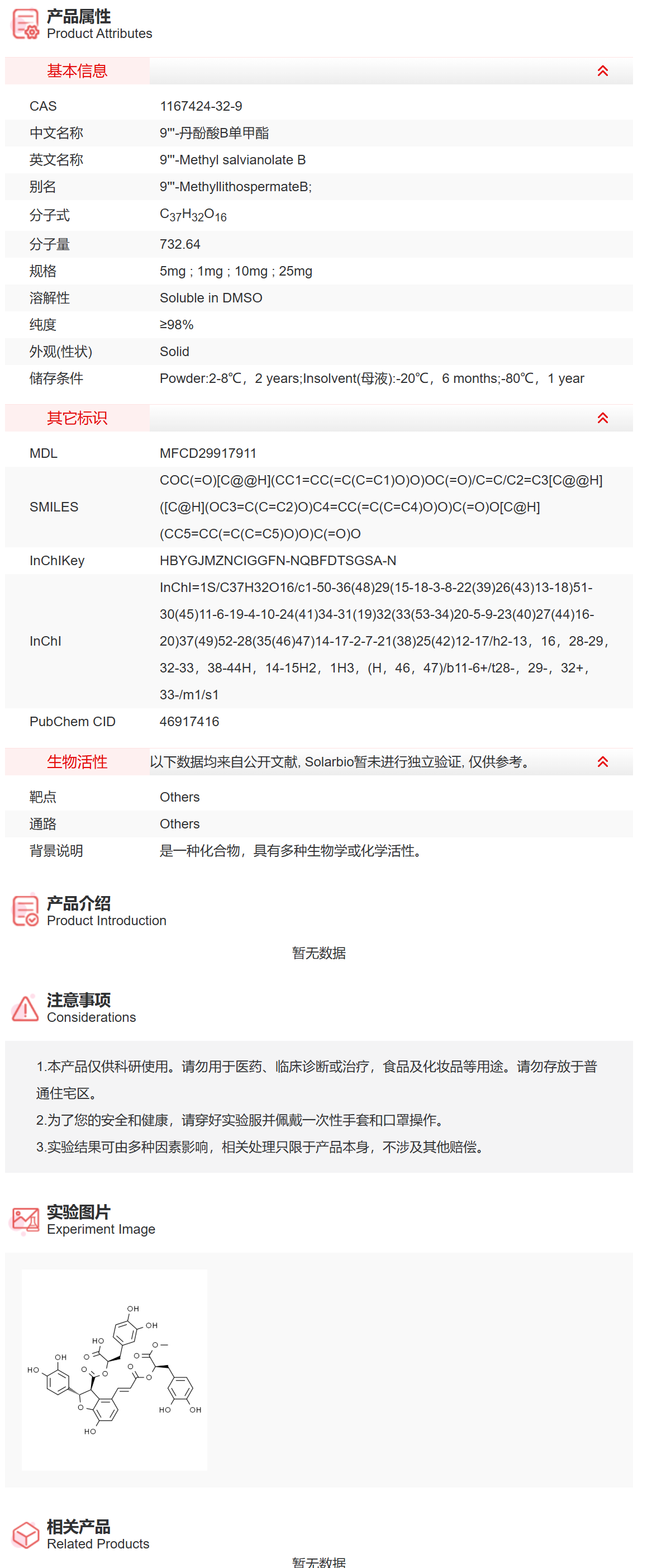Click the 暂无数据 text under Product Introduction
647x1568 pixels.
tap(318, 953)
